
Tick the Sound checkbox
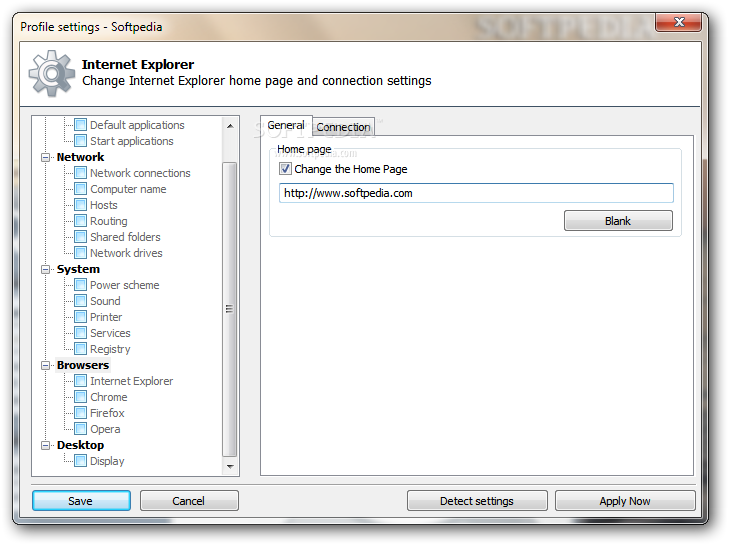(80, 301)
